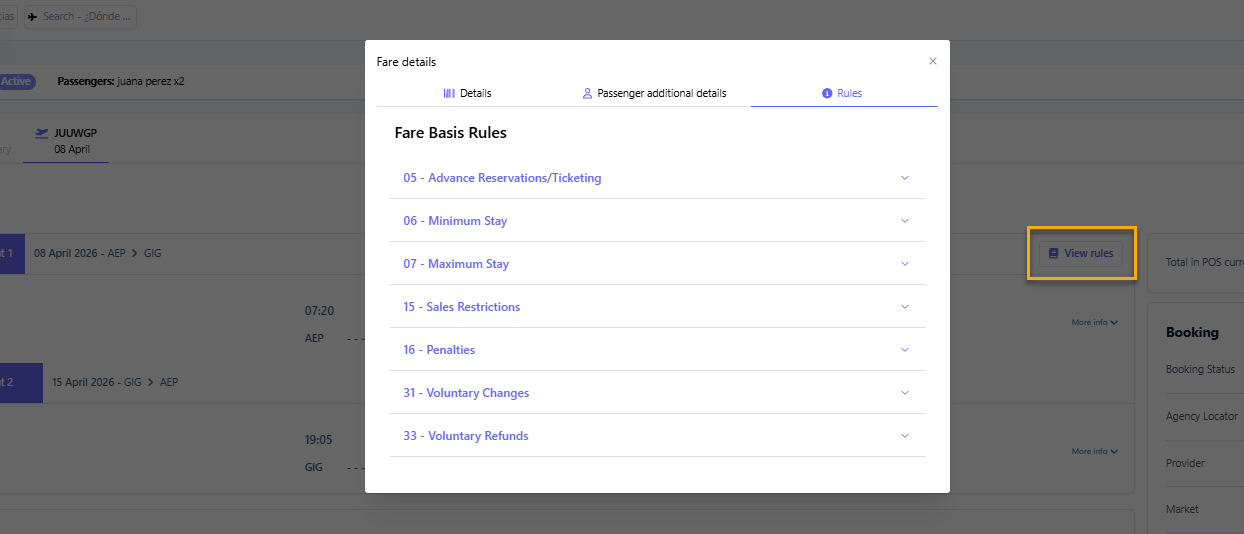Click the person icon for passenger details
Viewport: 1244px width, 534px height.
tap(587, 93)
